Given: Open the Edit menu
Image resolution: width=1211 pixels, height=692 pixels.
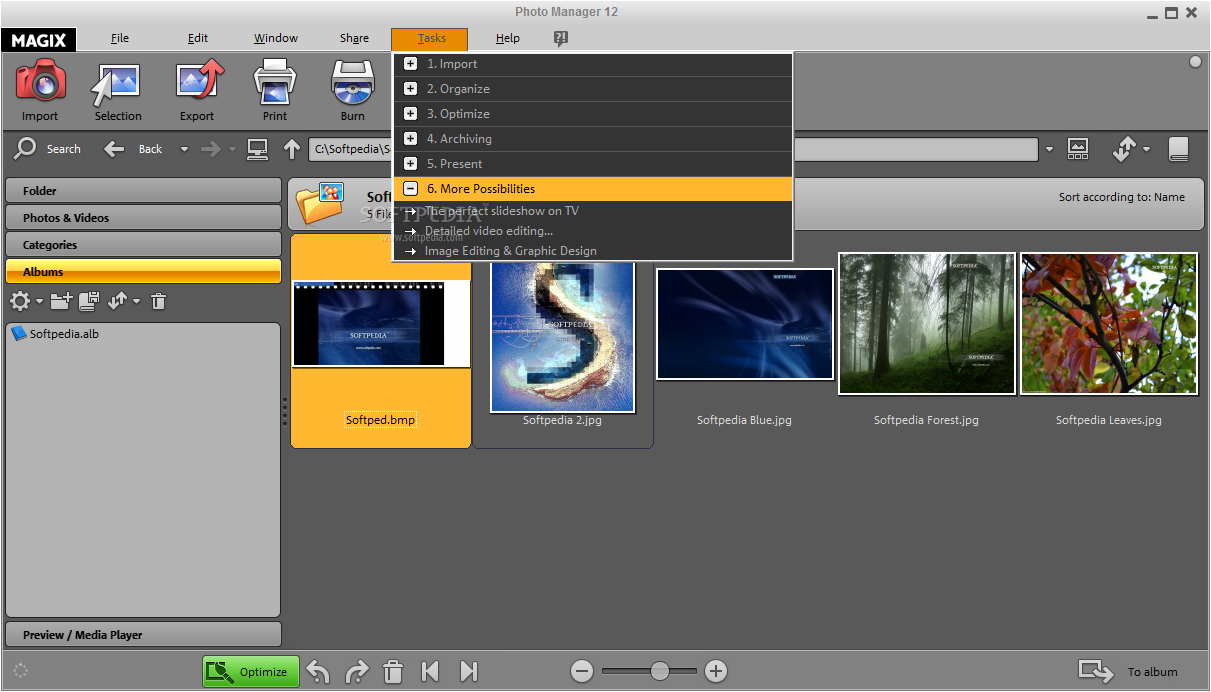Looking at the screenshot, I should click(198, 38).
